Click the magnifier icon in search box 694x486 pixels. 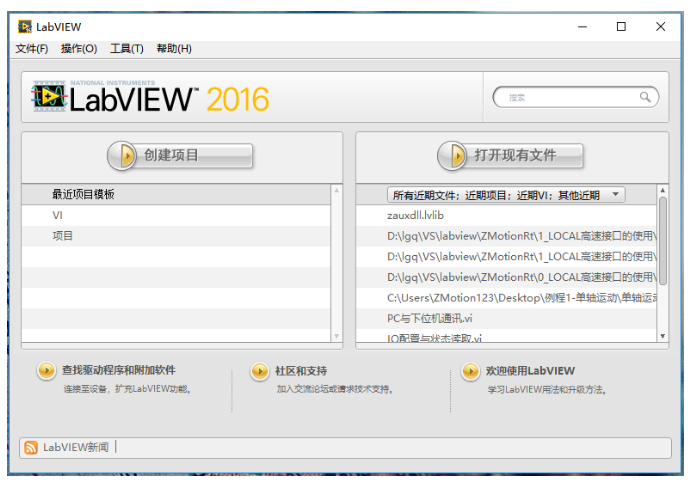[645, 97]
